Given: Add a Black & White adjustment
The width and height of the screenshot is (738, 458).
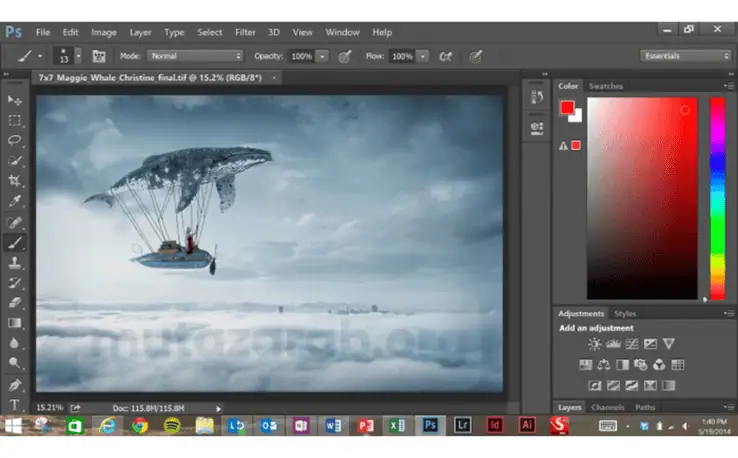Looking at the screenshot, I should pos(622,364).
